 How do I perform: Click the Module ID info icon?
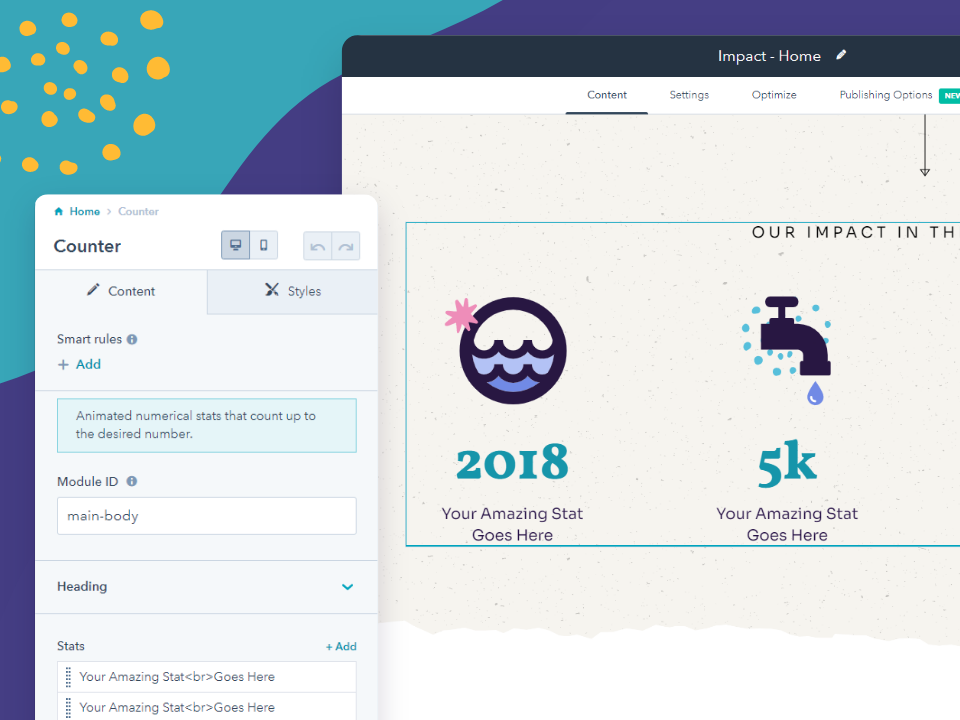[x=132, y=482]
